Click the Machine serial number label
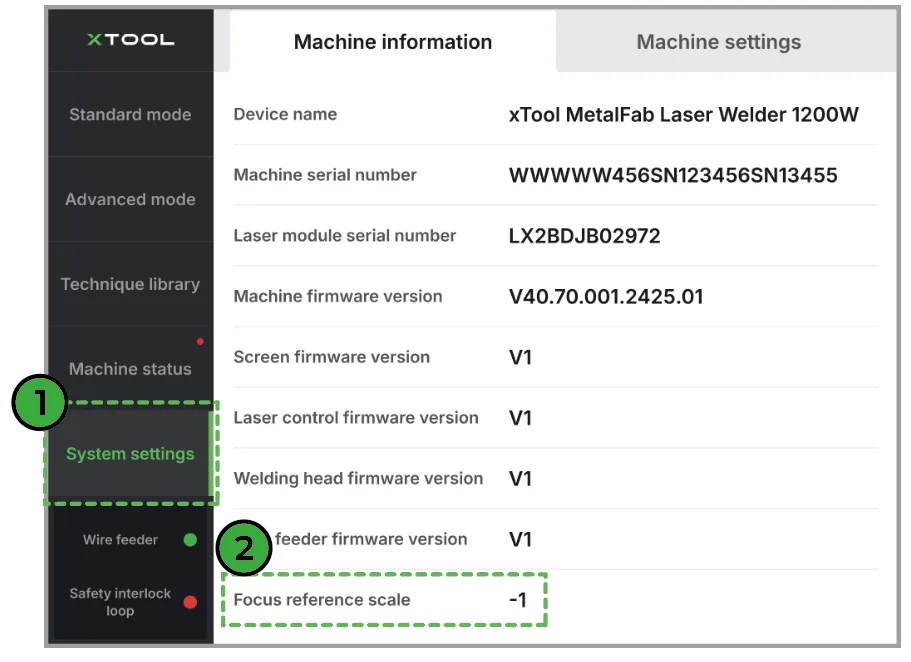Viewport: 911px width, 662px height. click(x=325, y=175)
